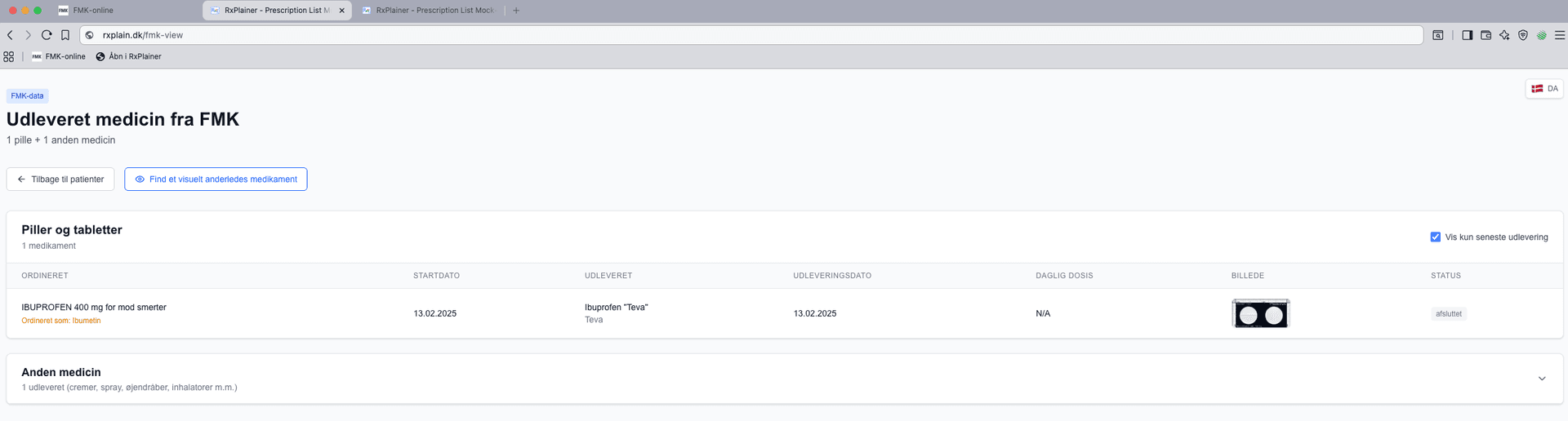Click the STATUS column header

tap(1445, 276)
